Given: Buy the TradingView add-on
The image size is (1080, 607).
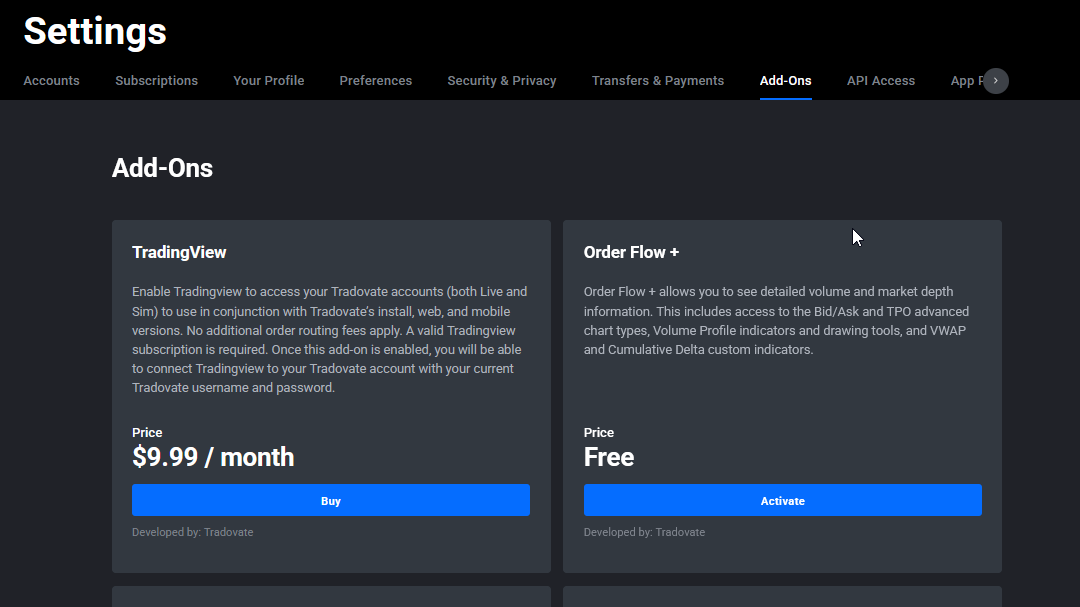Looking at the screenshot, I should tap(331, 500).
